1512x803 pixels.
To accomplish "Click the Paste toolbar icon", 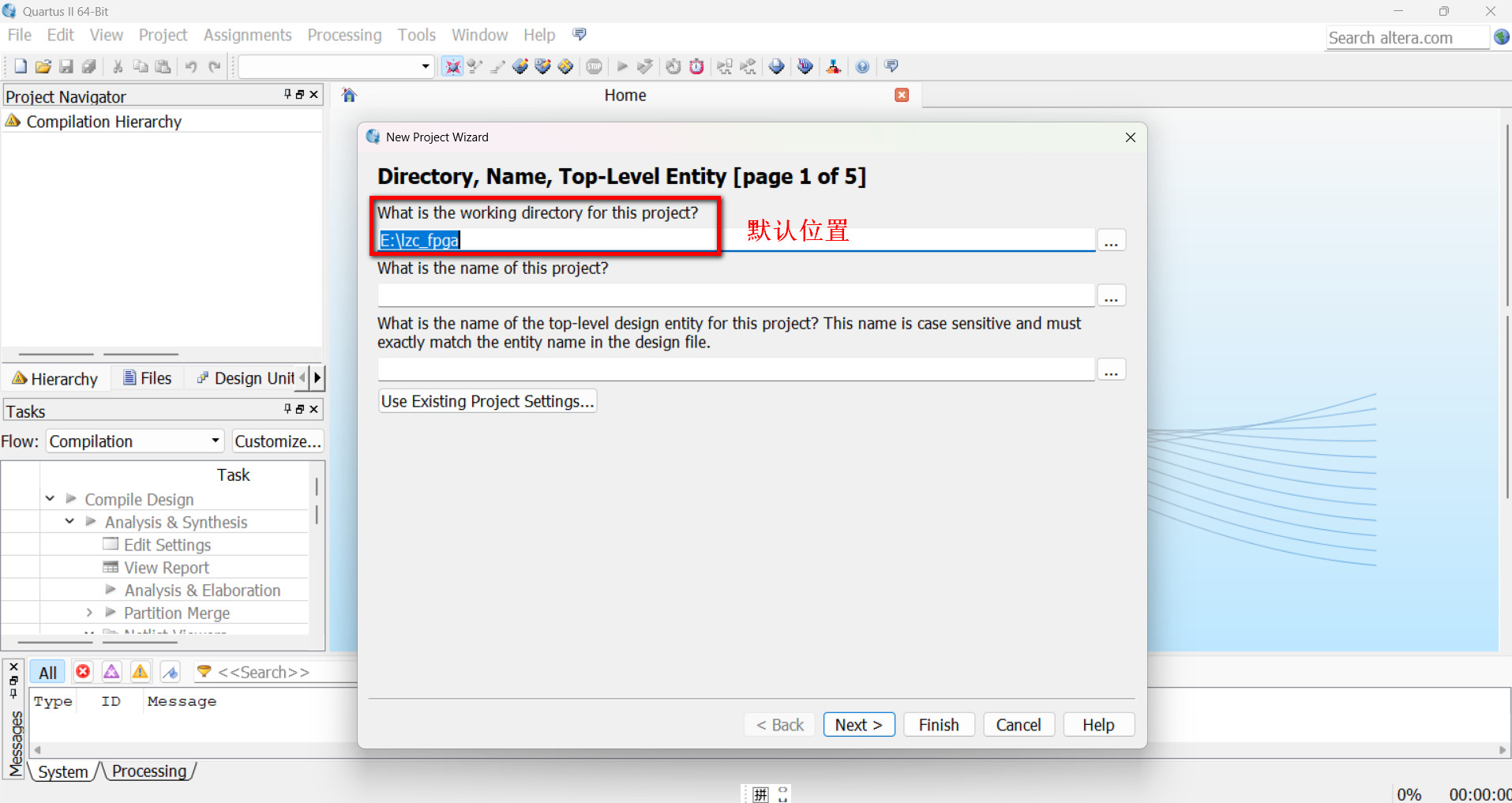I will (x=163, y=66).
